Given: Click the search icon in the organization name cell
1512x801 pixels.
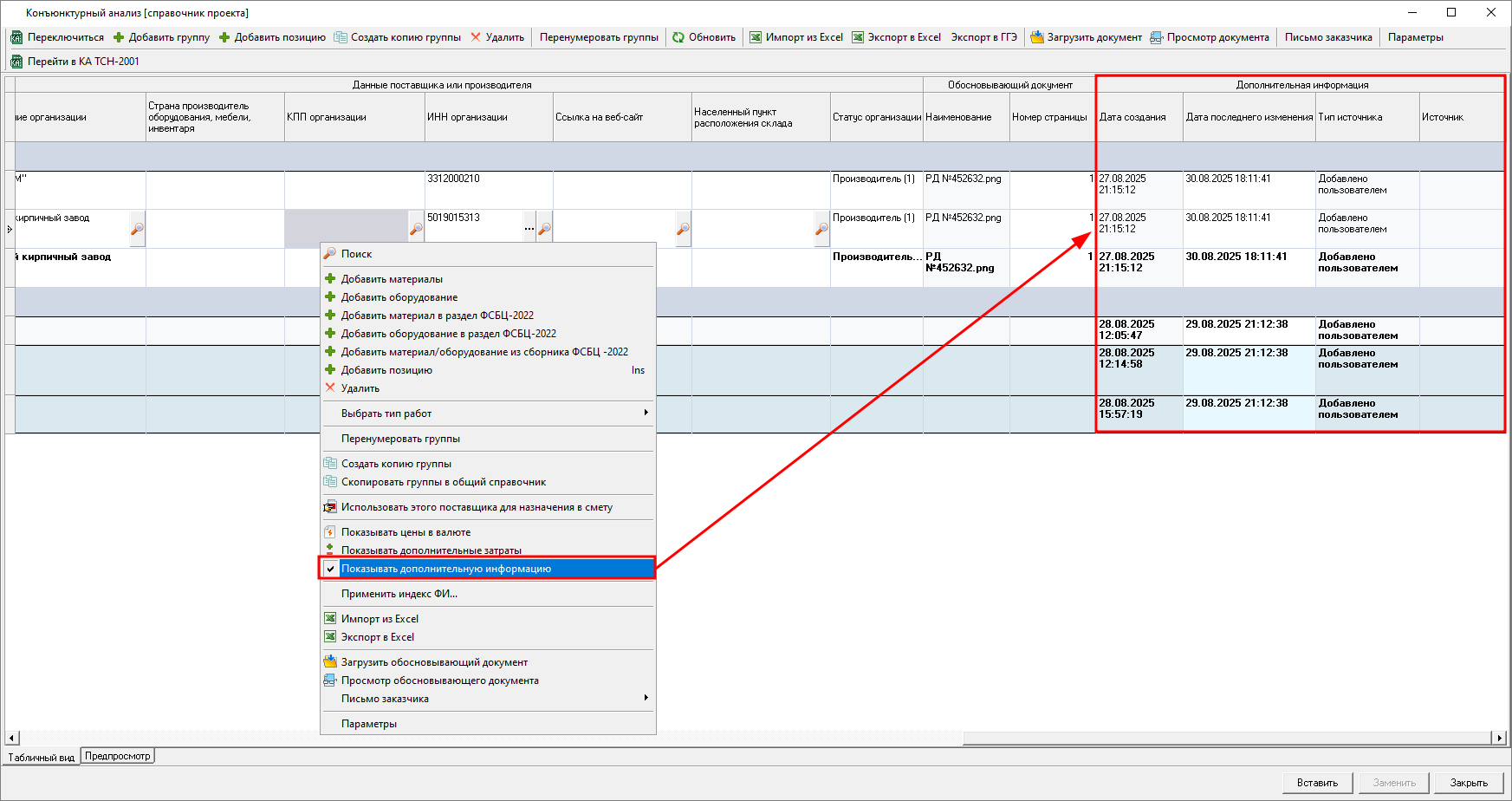Looking at the screenshot, I should [x=137, y=229].
